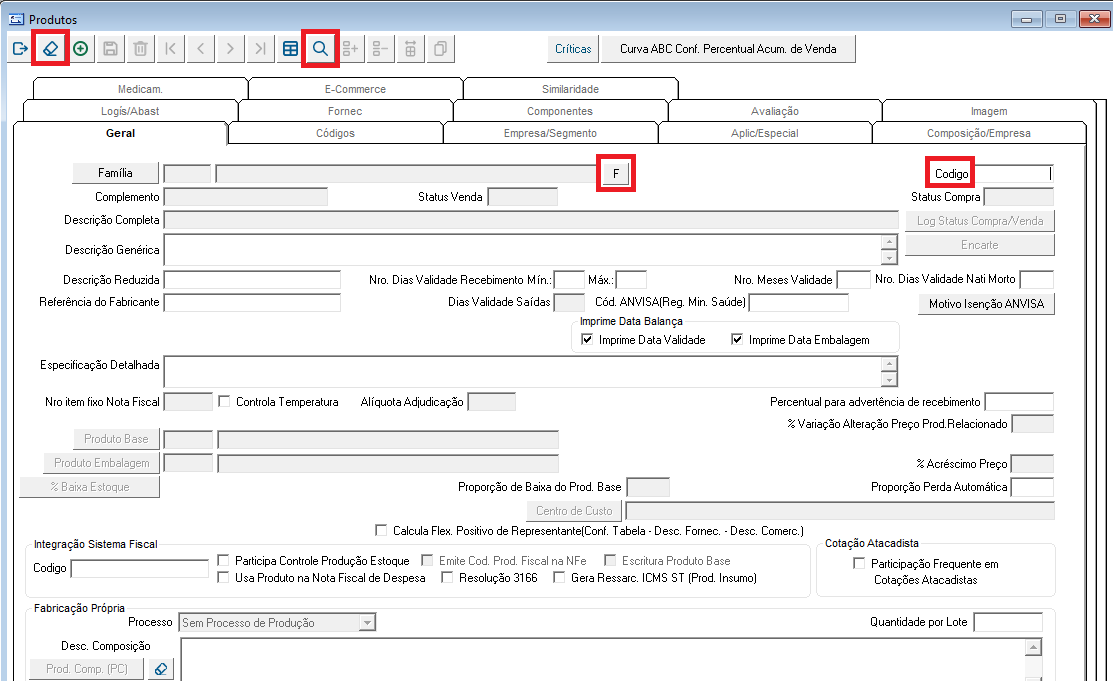Image resolution: width=1113 pixels, height=681 pixels.
Task: Click the green plus new record icon
Action: [x=81, y=48]
